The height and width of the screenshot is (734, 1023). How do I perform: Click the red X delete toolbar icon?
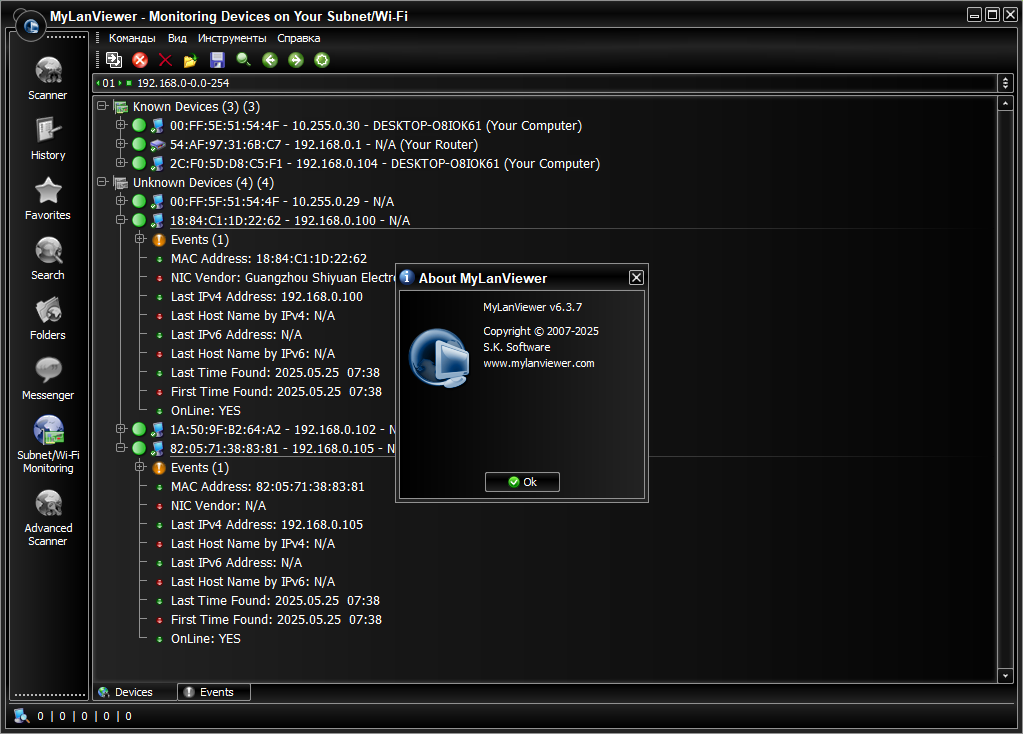pyautogui.click(x=165, y=60)
